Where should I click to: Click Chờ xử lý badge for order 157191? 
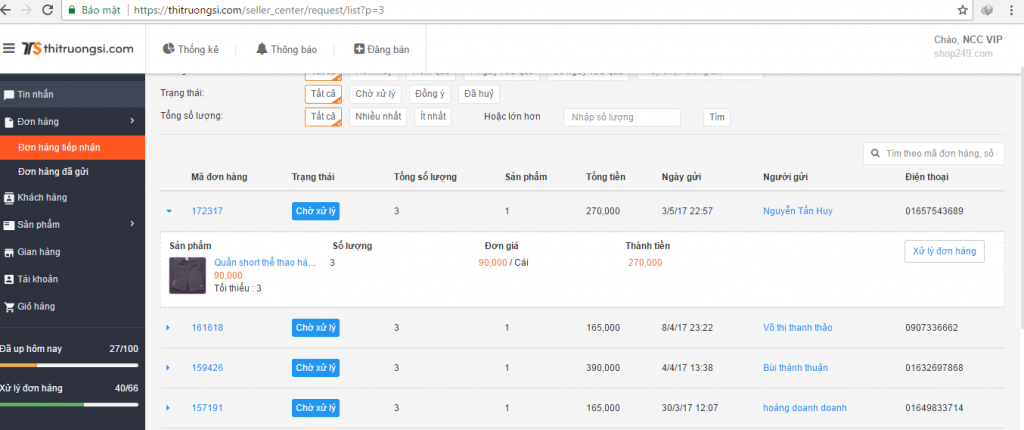point(315,408)
